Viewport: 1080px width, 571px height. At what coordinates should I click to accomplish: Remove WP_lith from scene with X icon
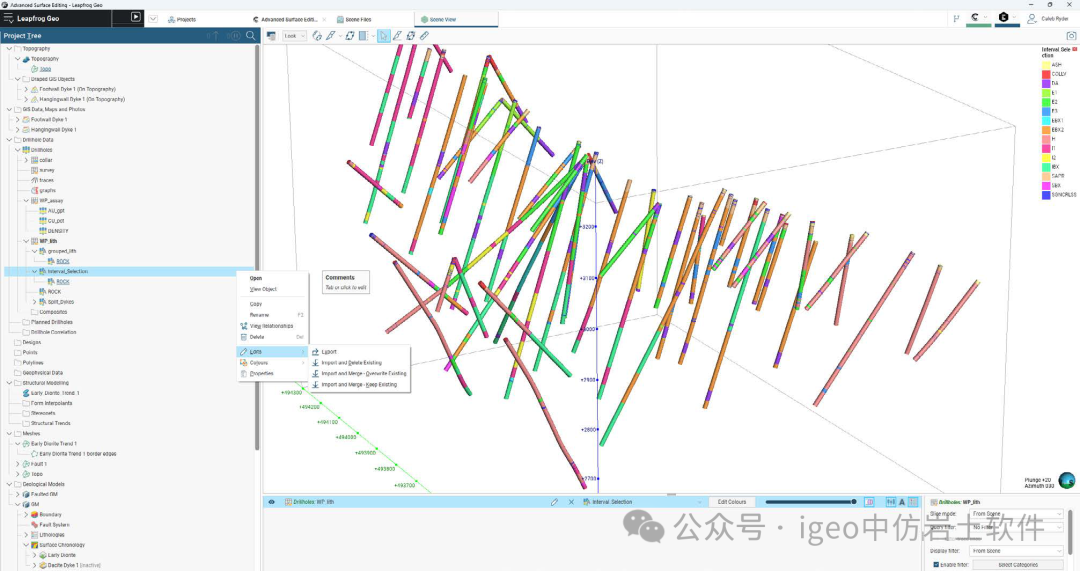click(x=571, y=502)
